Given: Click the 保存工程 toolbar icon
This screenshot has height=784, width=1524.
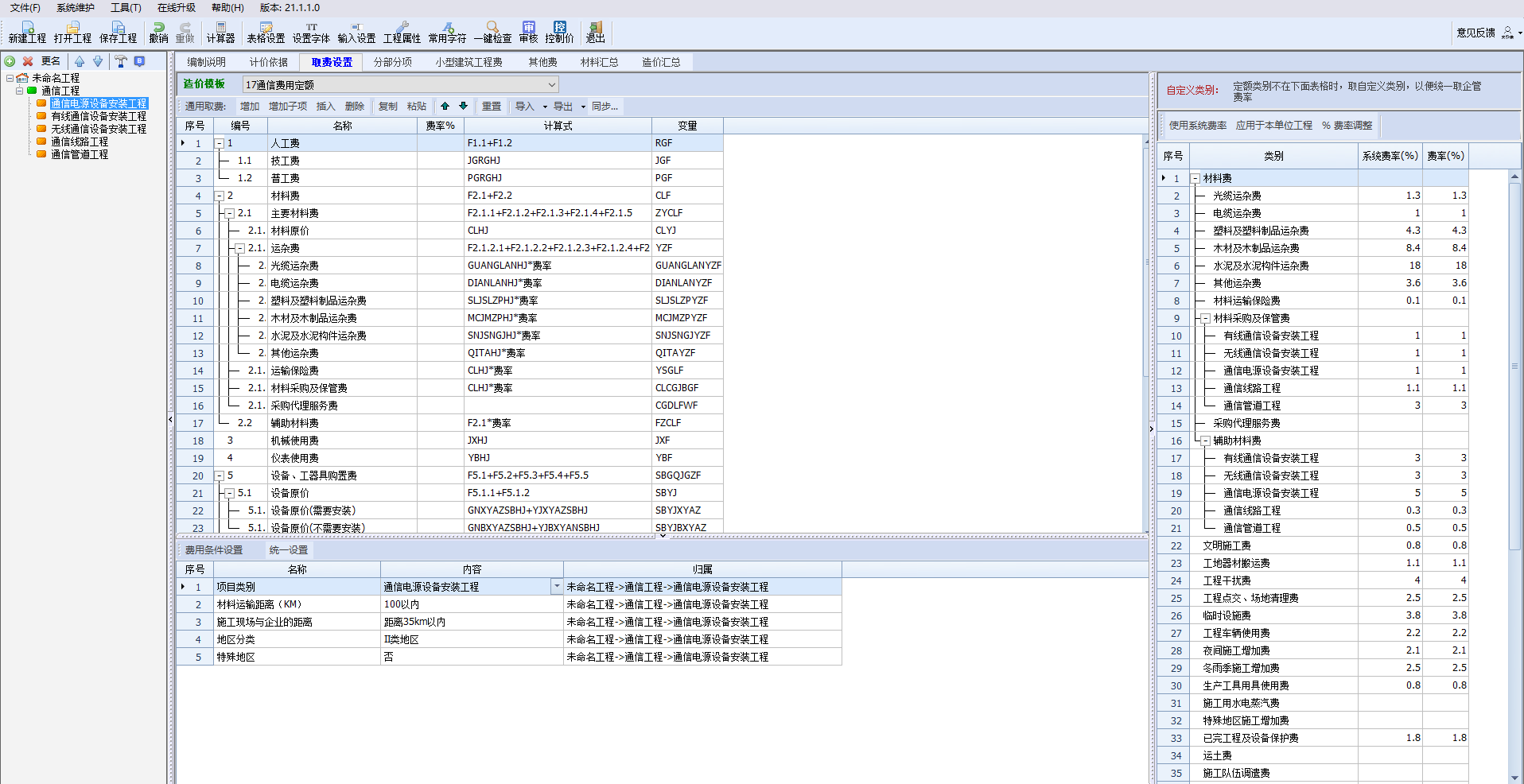Looking at the screenshot, I should click(118, 33).
